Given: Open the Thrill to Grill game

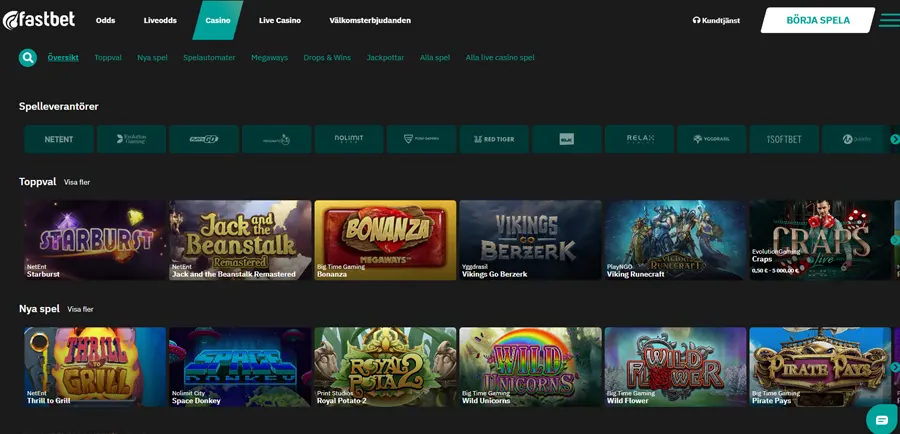Looking at the screenshot, I should click(95, 367).
